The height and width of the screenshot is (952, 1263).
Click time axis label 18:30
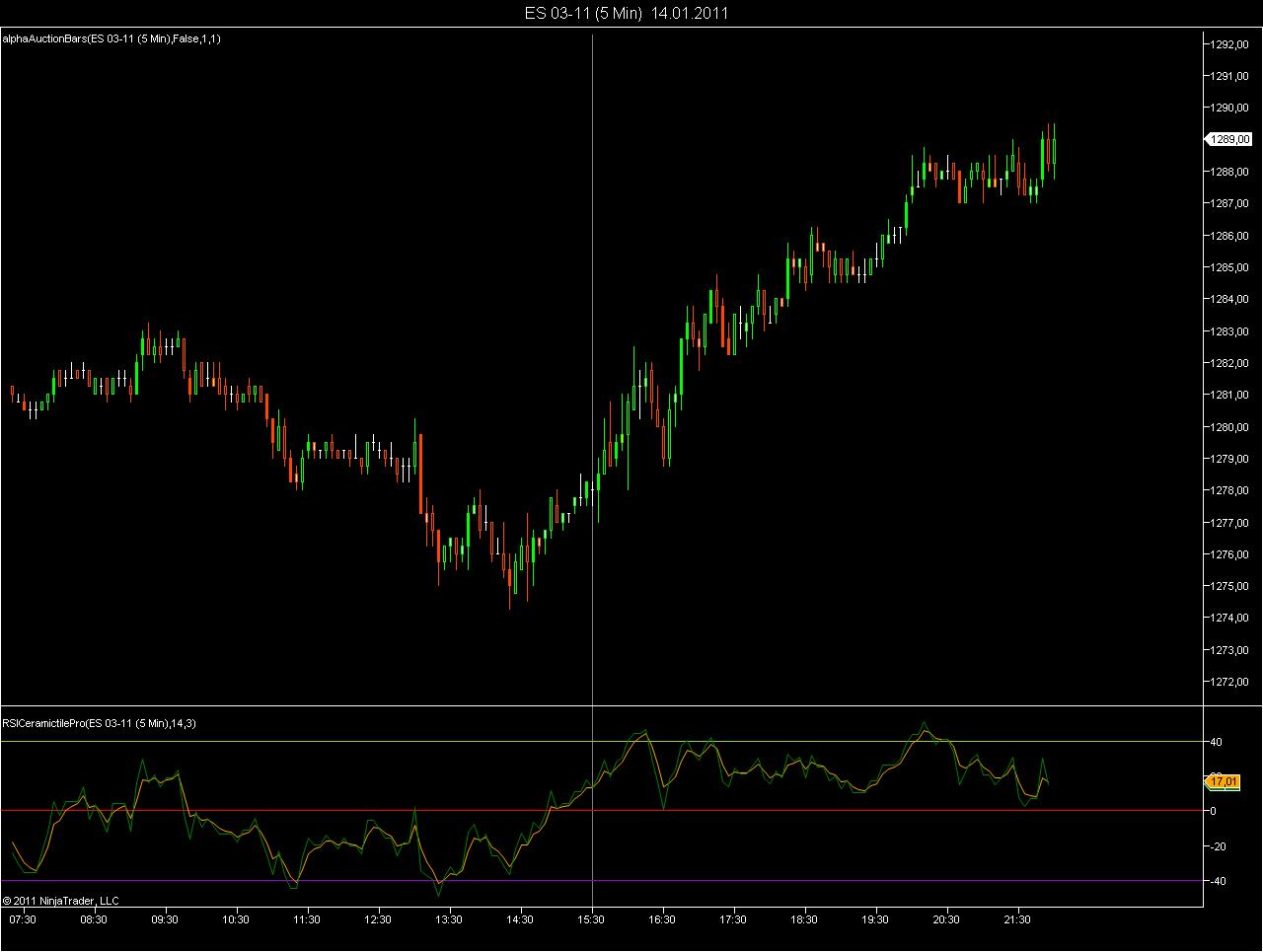(804, 919)
